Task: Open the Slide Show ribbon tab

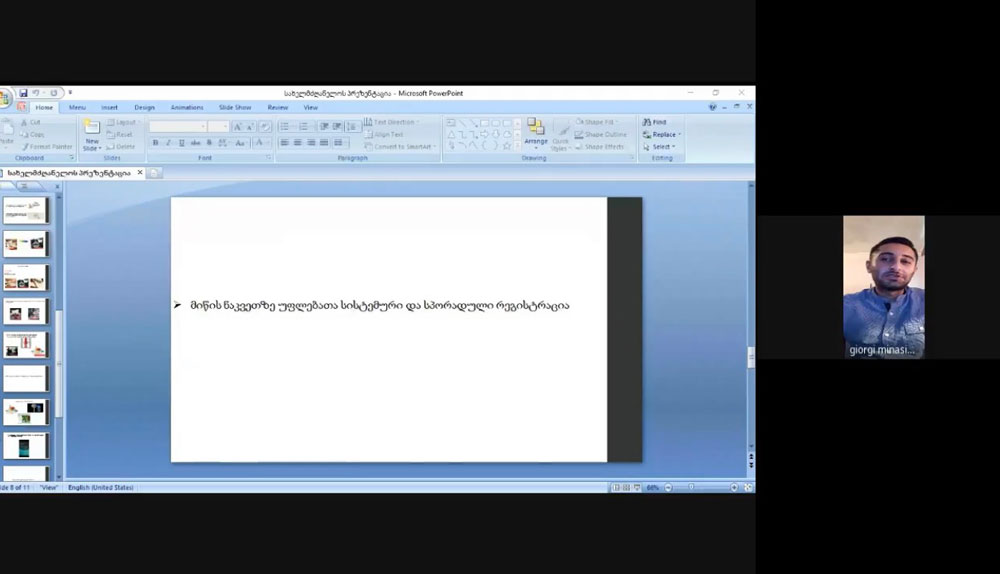Action: [235, 107]
